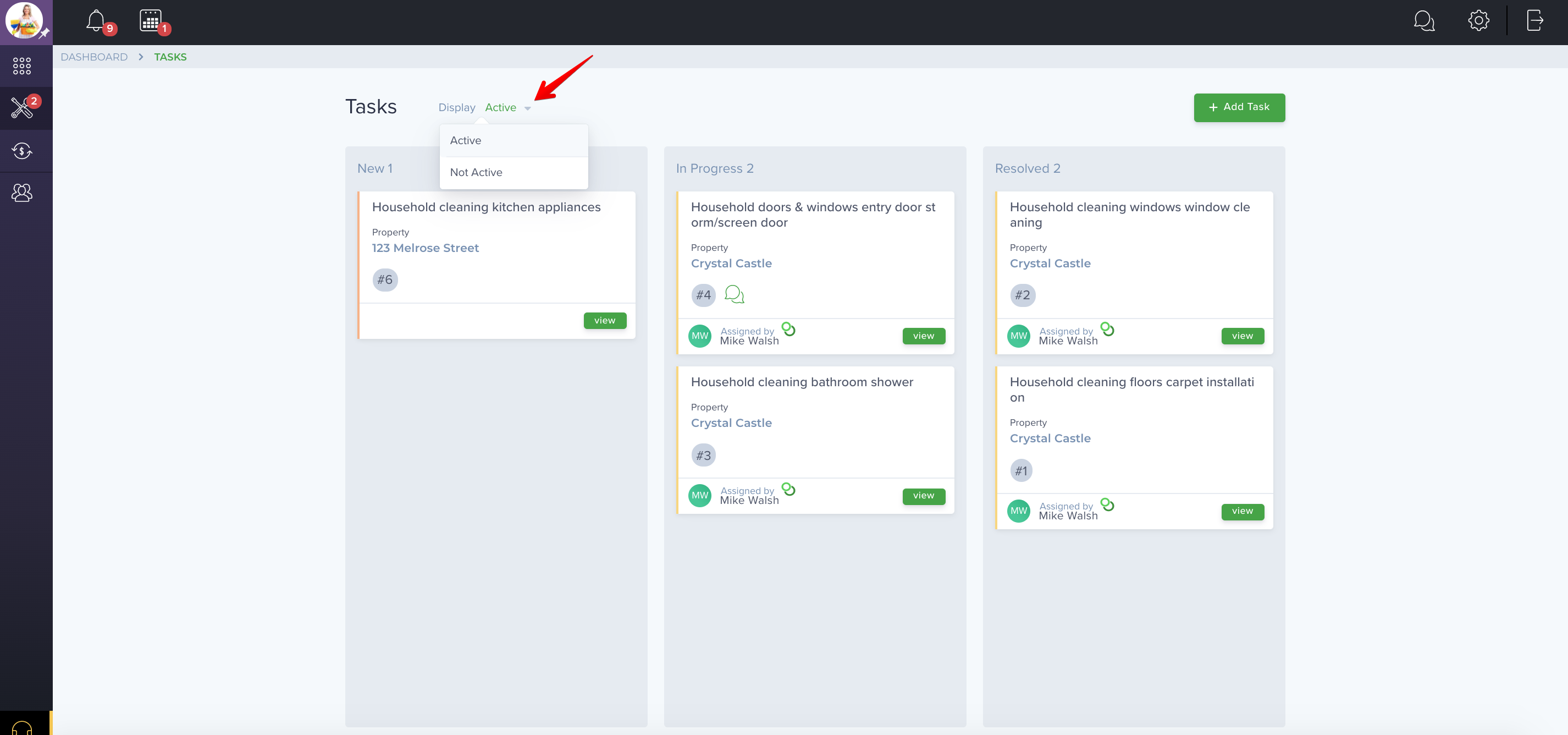
Task: Click Mike Walsh name on task #1
Action: tap(1068, 516)
